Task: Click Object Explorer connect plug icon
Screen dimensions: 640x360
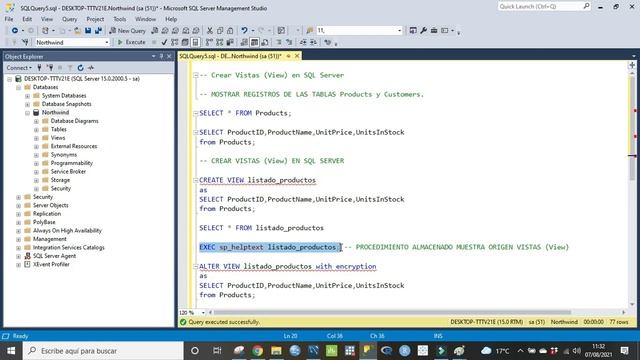Action: tap(40, 68)
